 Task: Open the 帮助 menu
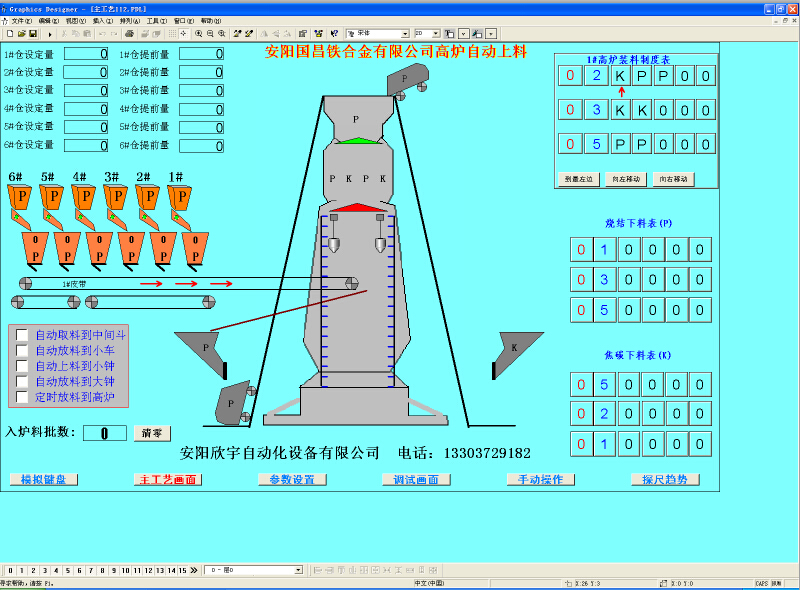pyautogui.click(x=211, y=21)
